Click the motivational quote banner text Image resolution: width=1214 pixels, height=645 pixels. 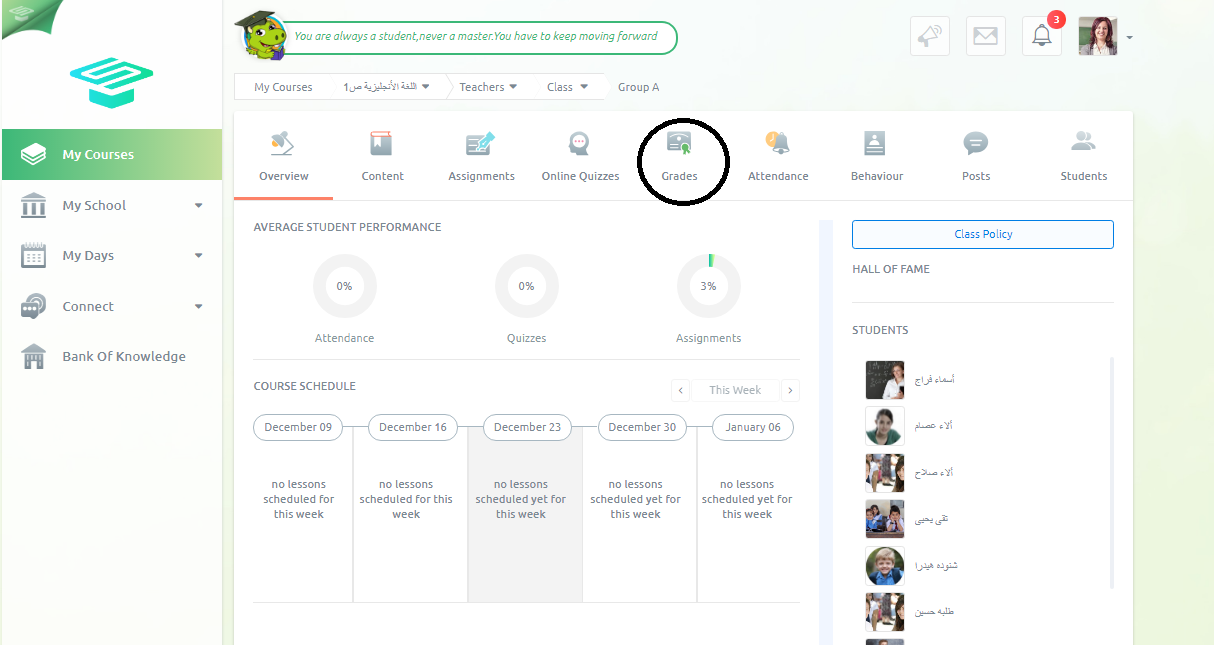[475, 36]
